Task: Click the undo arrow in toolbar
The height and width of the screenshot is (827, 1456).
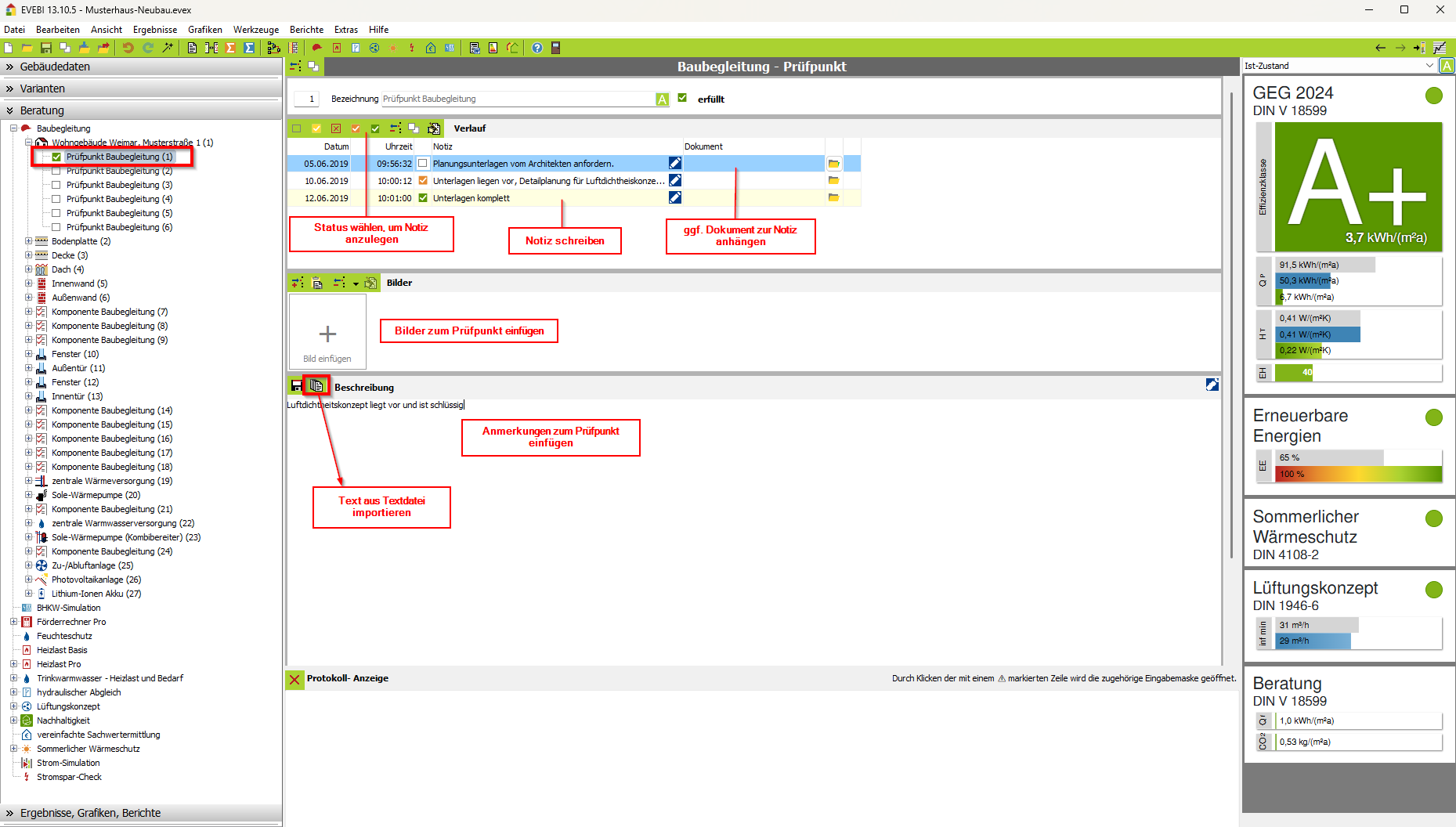Action: pyautogui.click(x=128, y=48)
